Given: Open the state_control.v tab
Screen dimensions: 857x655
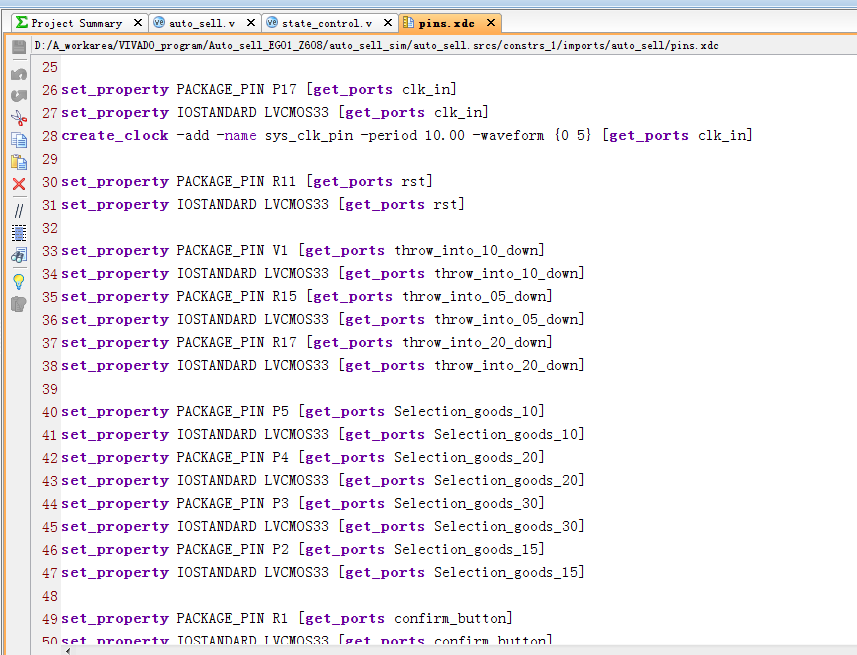Looking at the screenshot, I should [327, 23].
